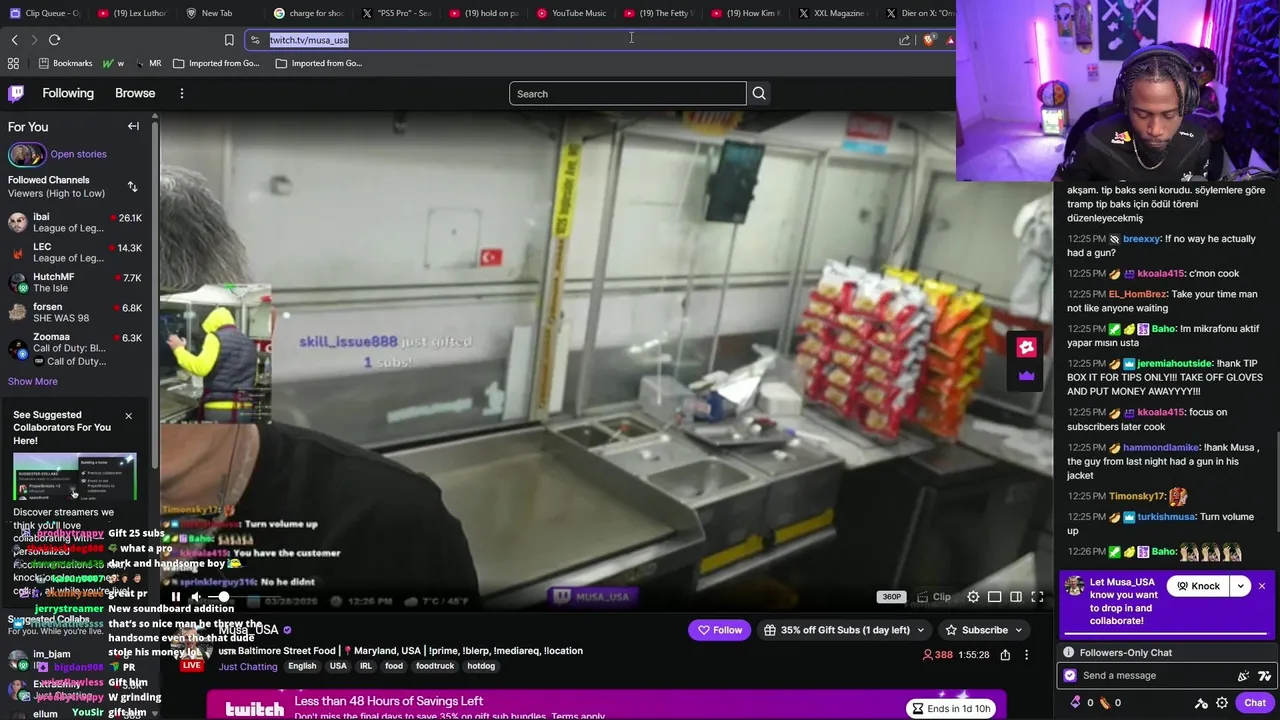Open chat identity badge icon
The width and height of the screenshot is (1280, 720).
coord(1070,675)
